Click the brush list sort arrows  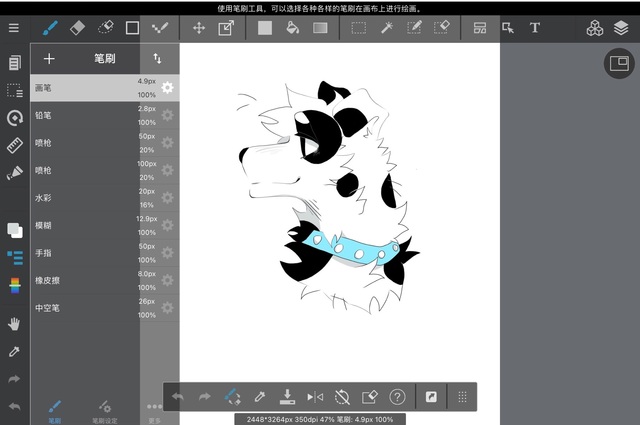157,59
